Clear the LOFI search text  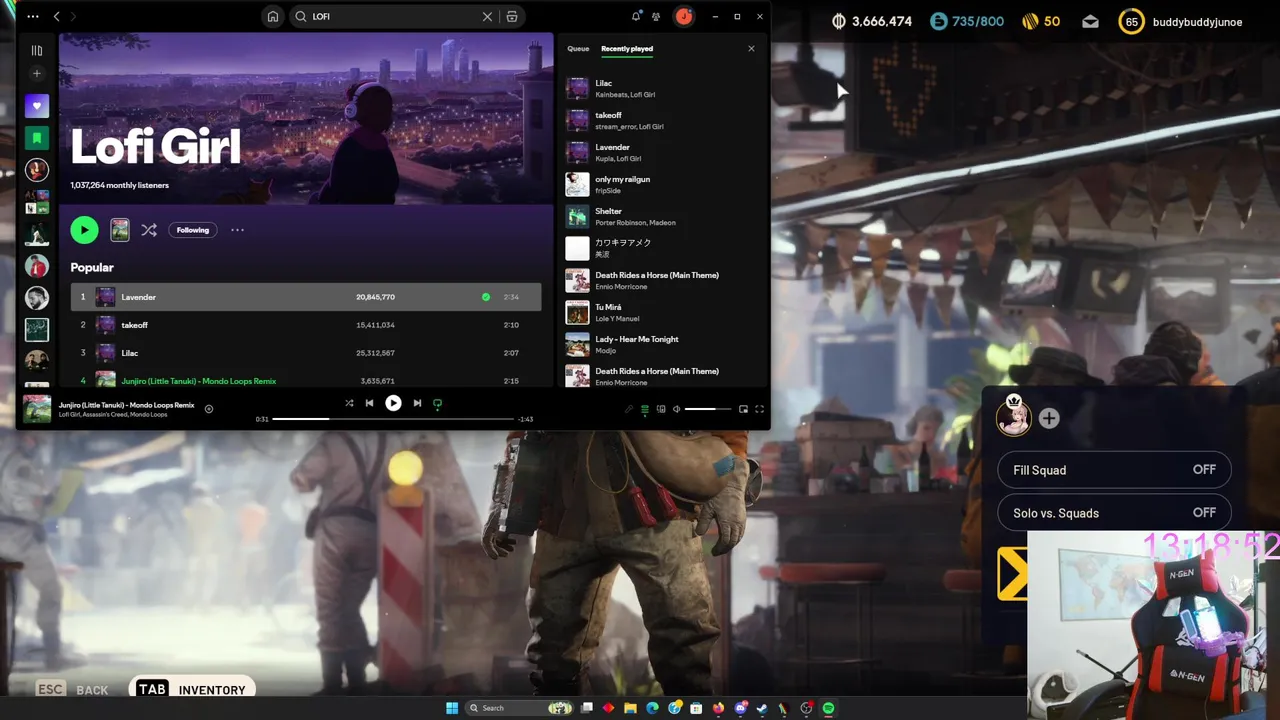pyautogui.click(x=487, y=17)
